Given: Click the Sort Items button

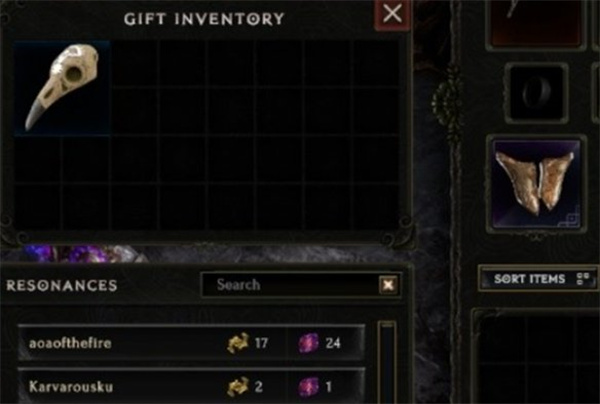Looking at the screenshot, I should pos(538,279).
